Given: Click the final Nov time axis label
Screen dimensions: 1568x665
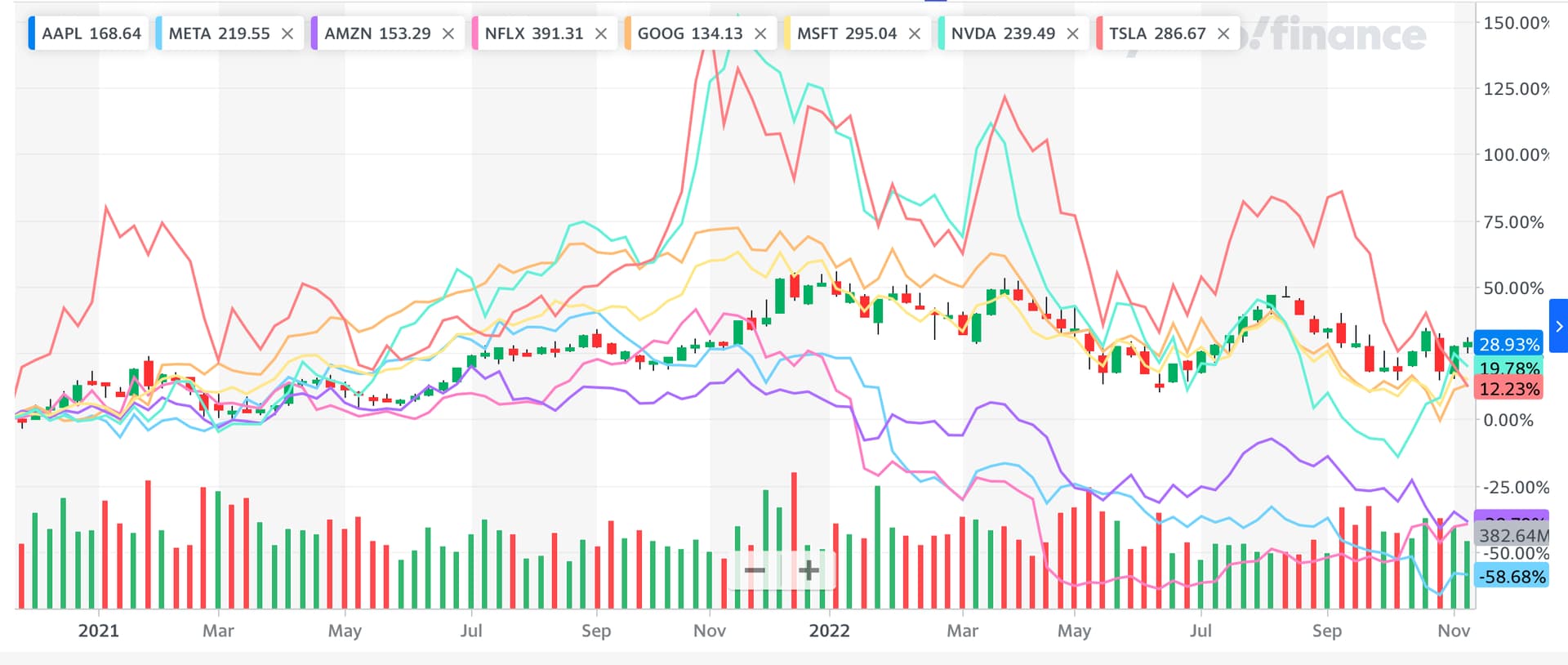Looking at the screenshot, I should [1454, 631].
